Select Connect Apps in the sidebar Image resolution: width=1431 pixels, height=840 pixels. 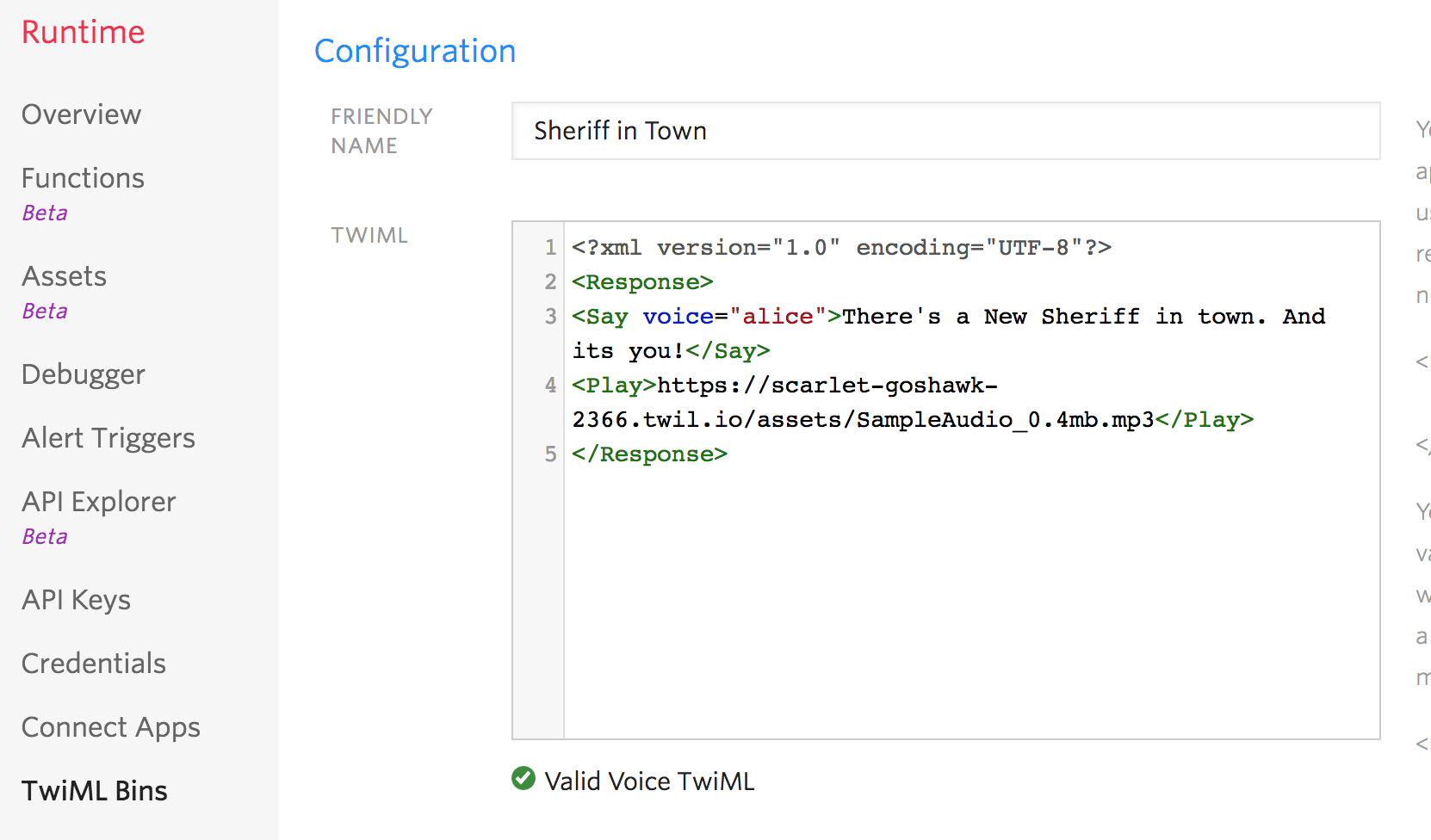110,727
